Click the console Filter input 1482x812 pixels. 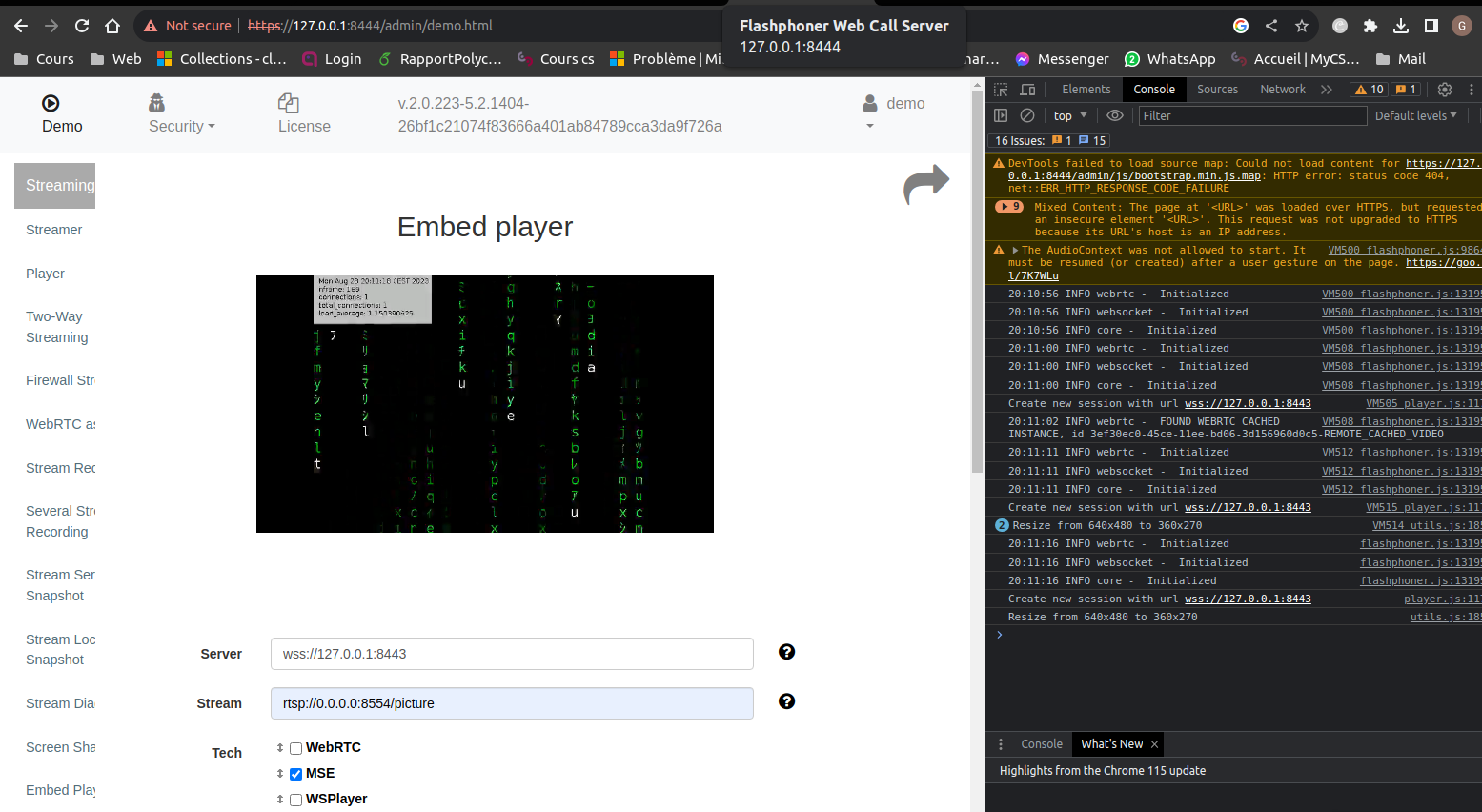pos(1253,115)
